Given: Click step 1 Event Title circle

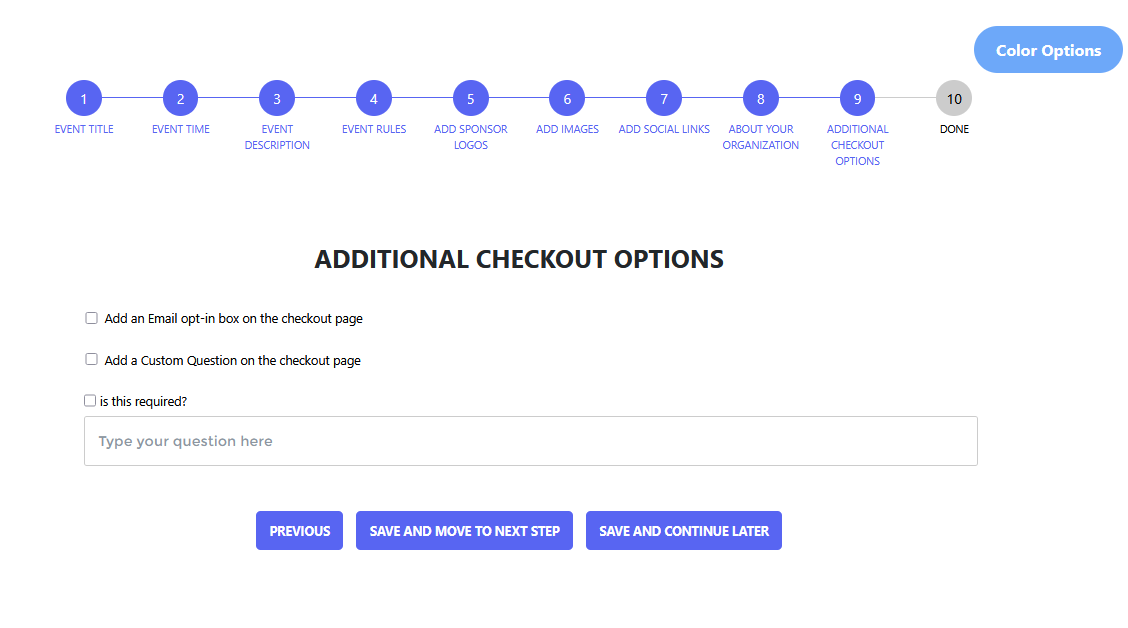Looking at the screenshot, I should click(84, 99).
